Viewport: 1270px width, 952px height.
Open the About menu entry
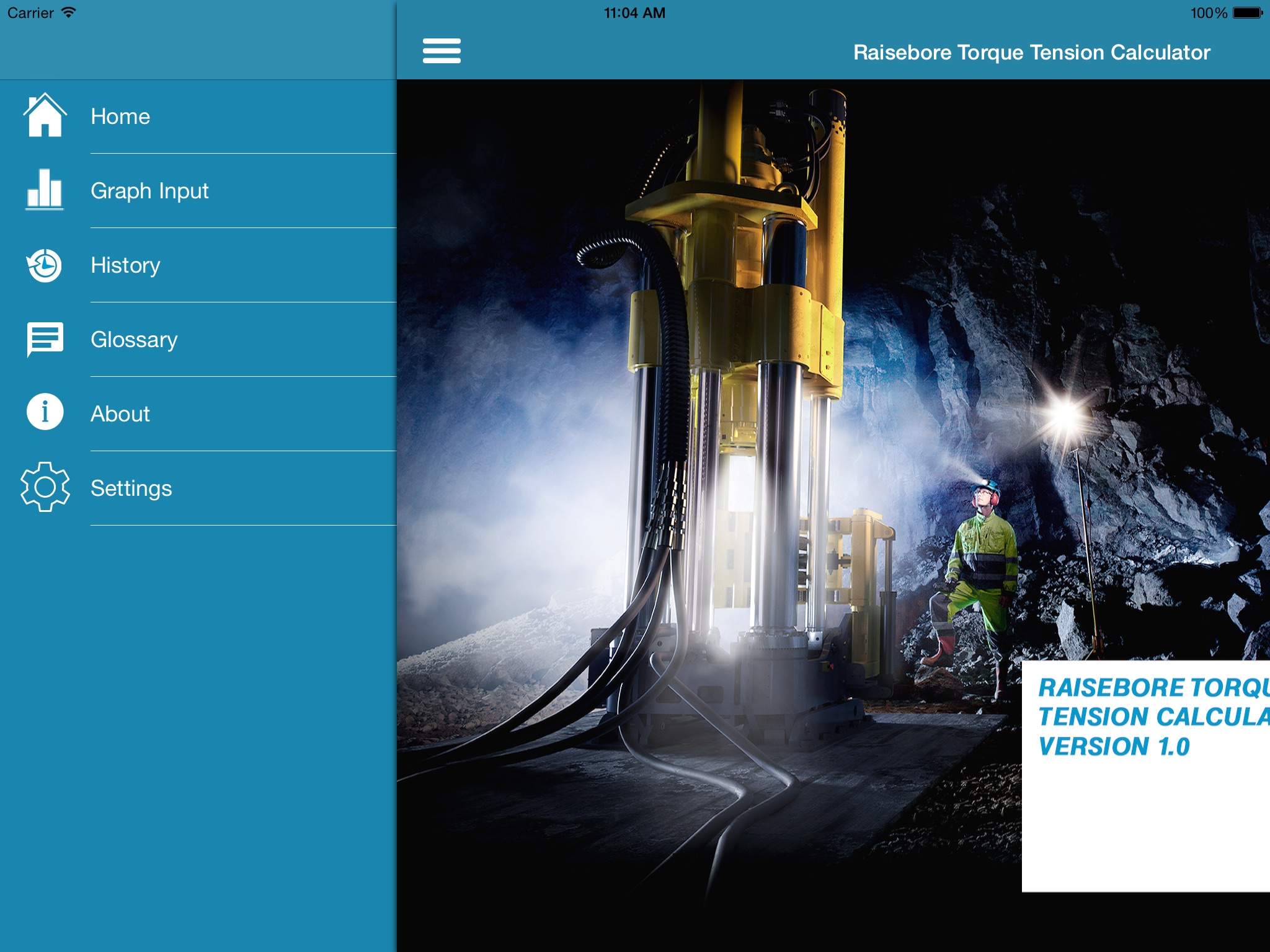point(120,414)
